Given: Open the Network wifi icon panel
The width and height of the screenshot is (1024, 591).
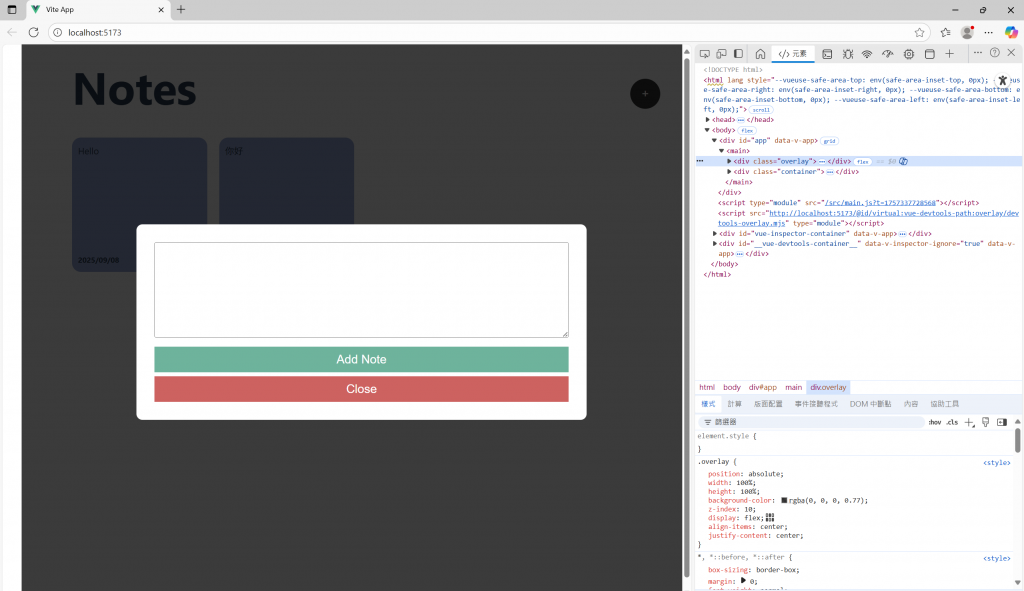Looking at the screenshot, I should pyautogui.click(x=867, y=54).
